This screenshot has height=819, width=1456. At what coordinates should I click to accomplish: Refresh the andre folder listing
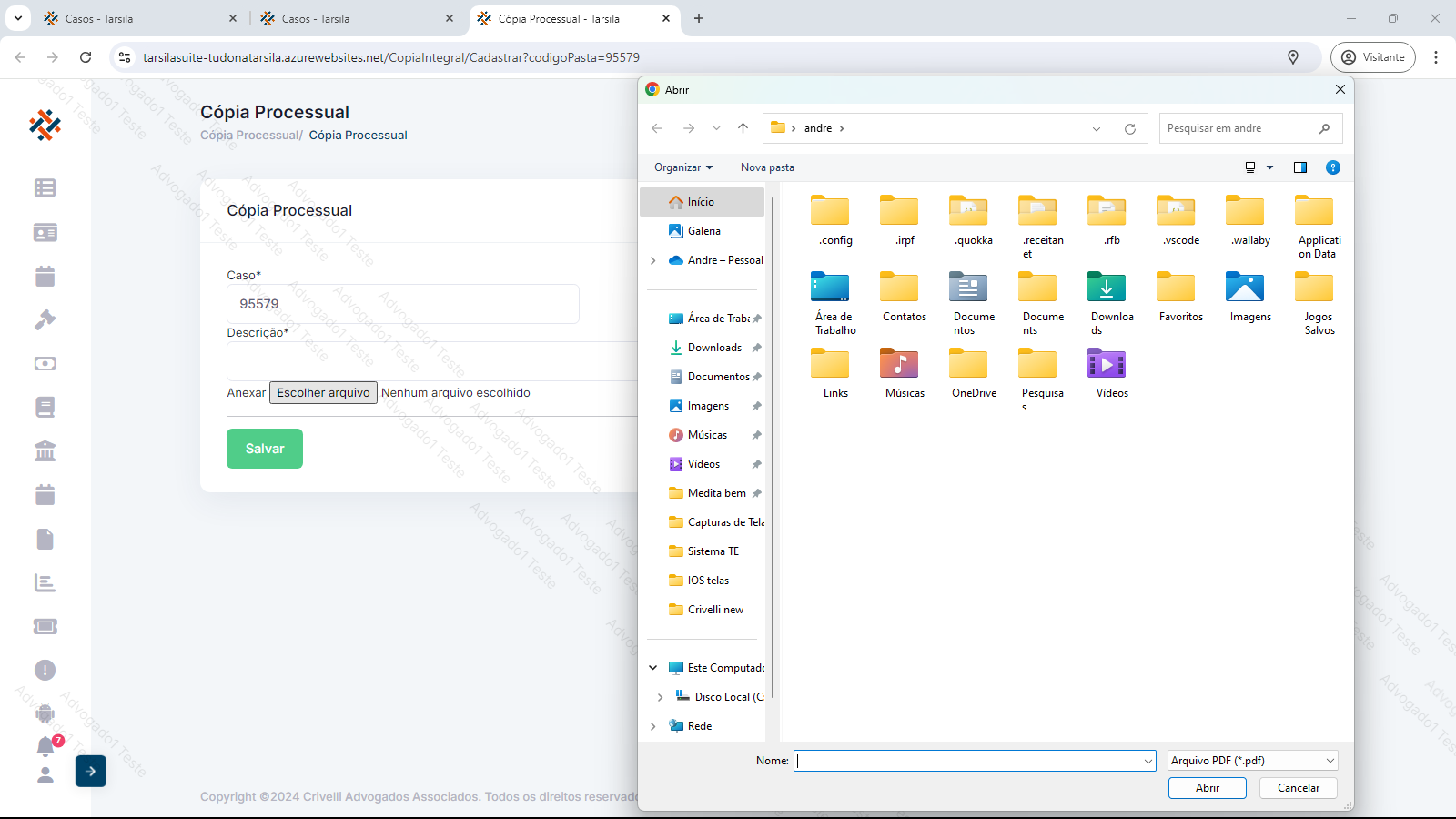pyautogui.click(x=1129, y=128)
